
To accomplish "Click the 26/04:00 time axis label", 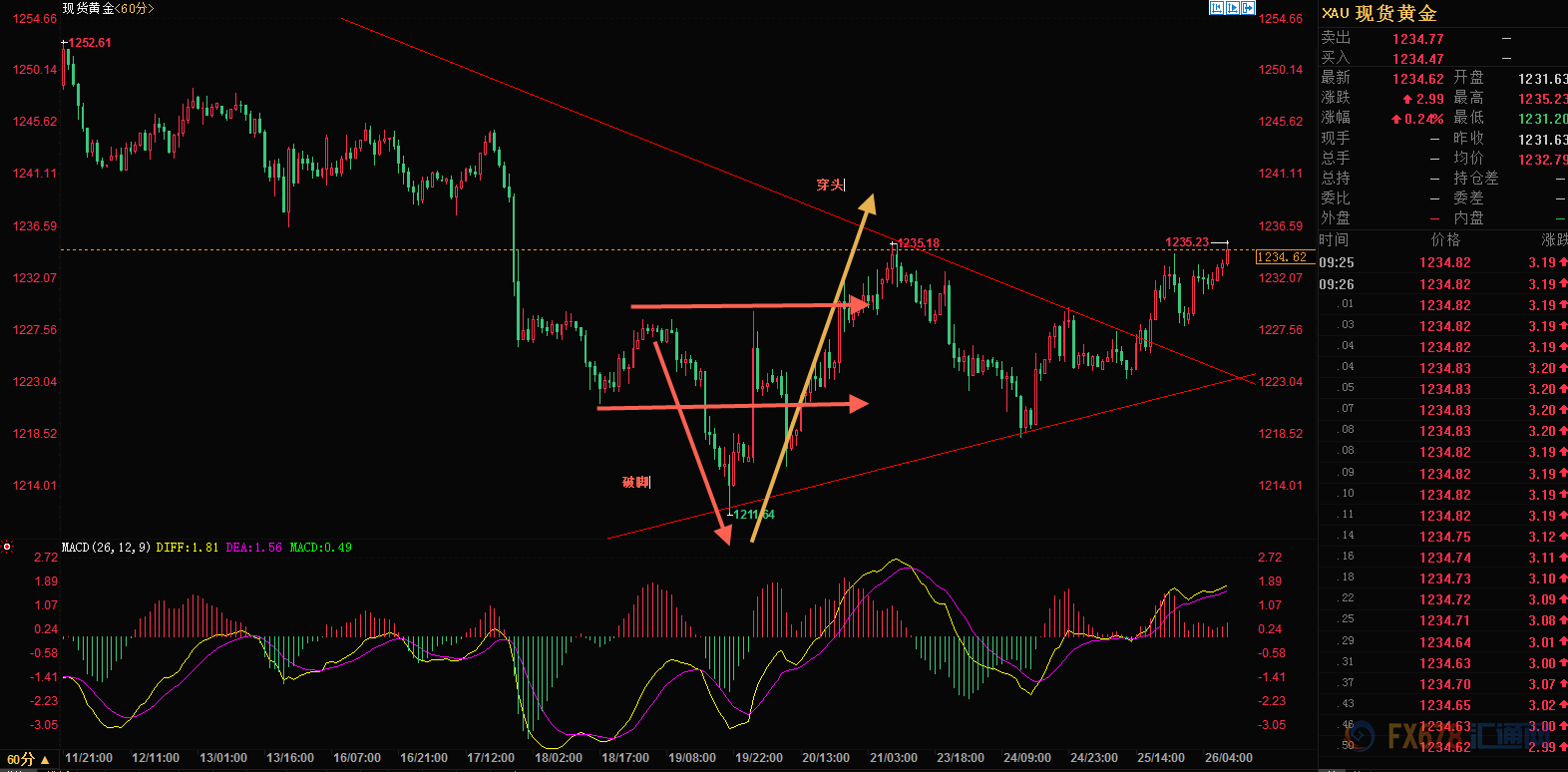I will [x=1229, y=758].
